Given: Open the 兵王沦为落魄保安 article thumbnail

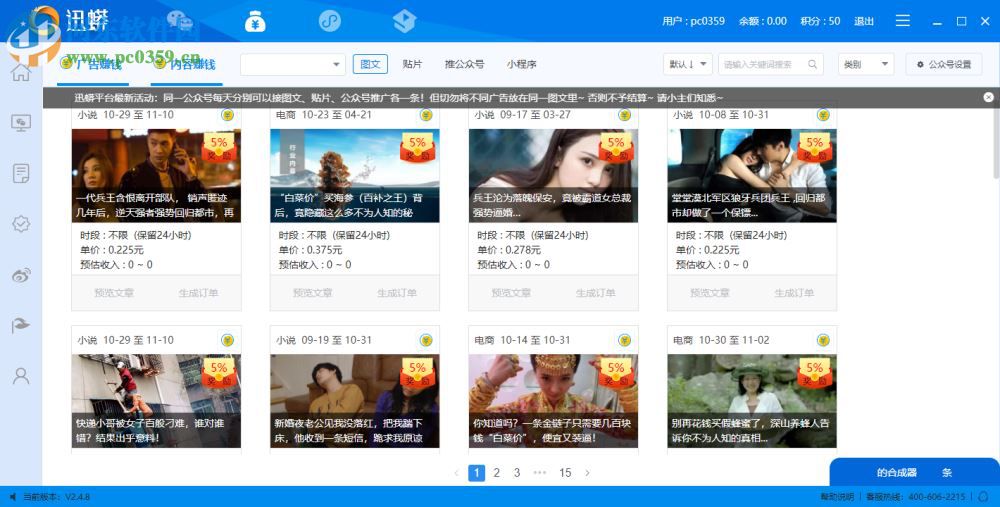Looking at the screenshot, I should click(x=554, y=175).
